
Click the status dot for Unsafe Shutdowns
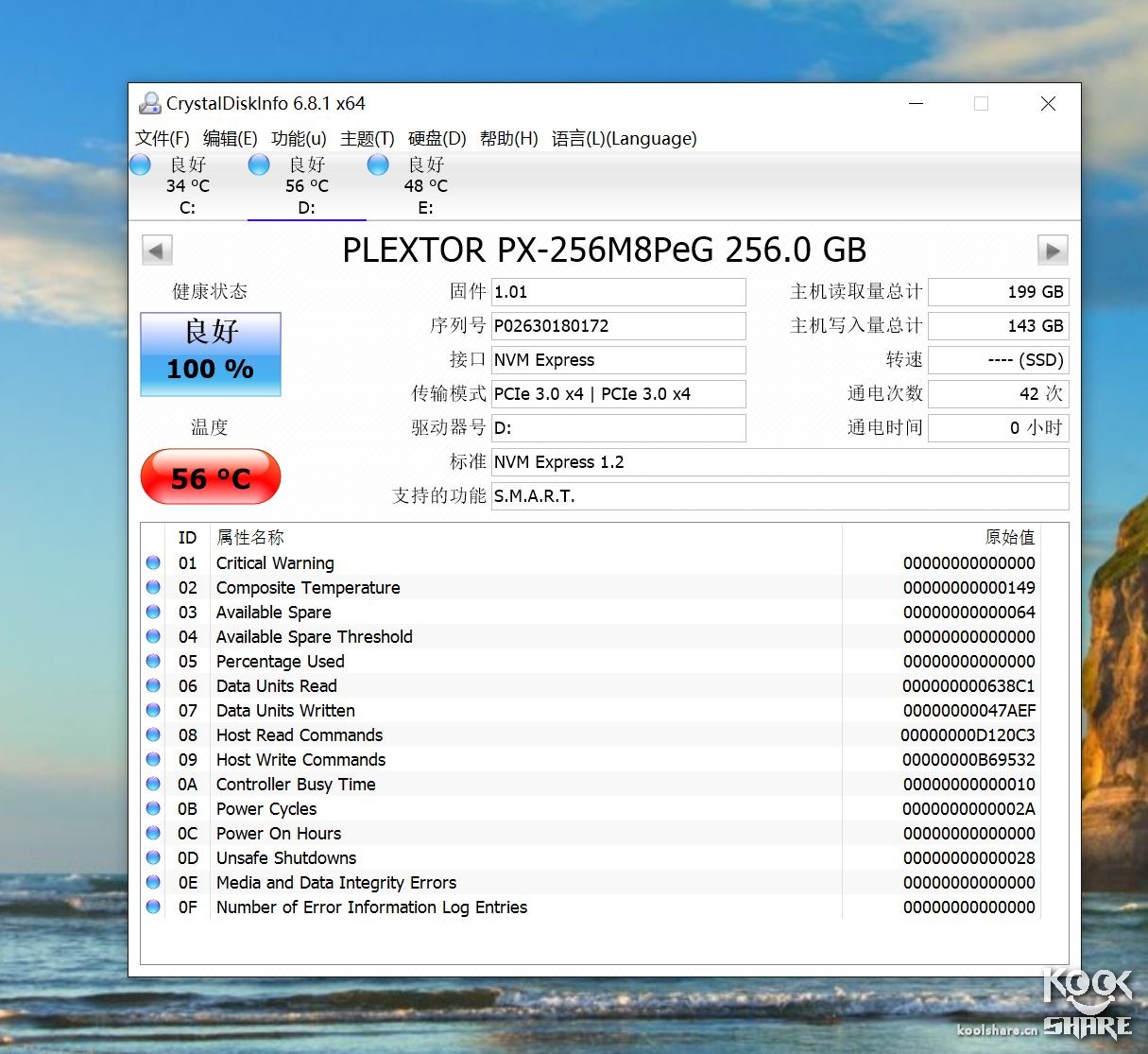tap(153, 857)
